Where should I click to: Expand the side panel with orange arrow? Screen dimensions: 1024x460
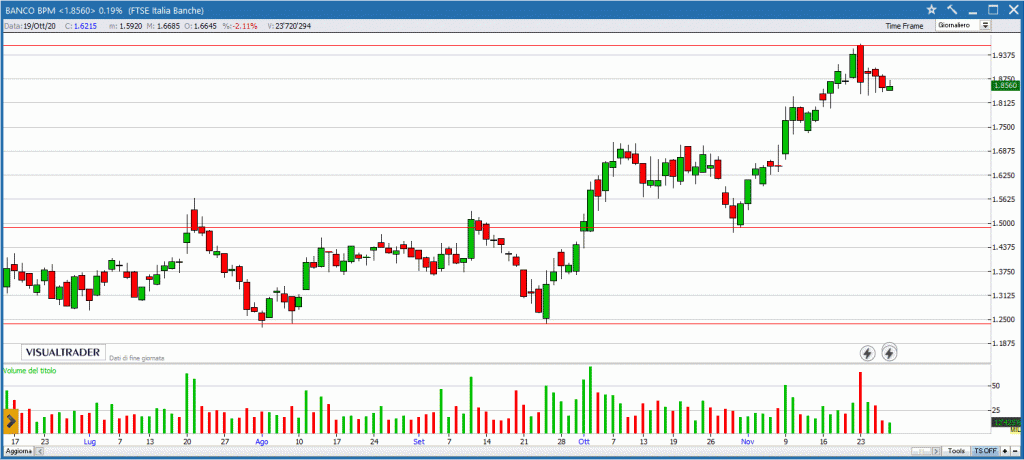pyautogui.click(x=10, y=421)
